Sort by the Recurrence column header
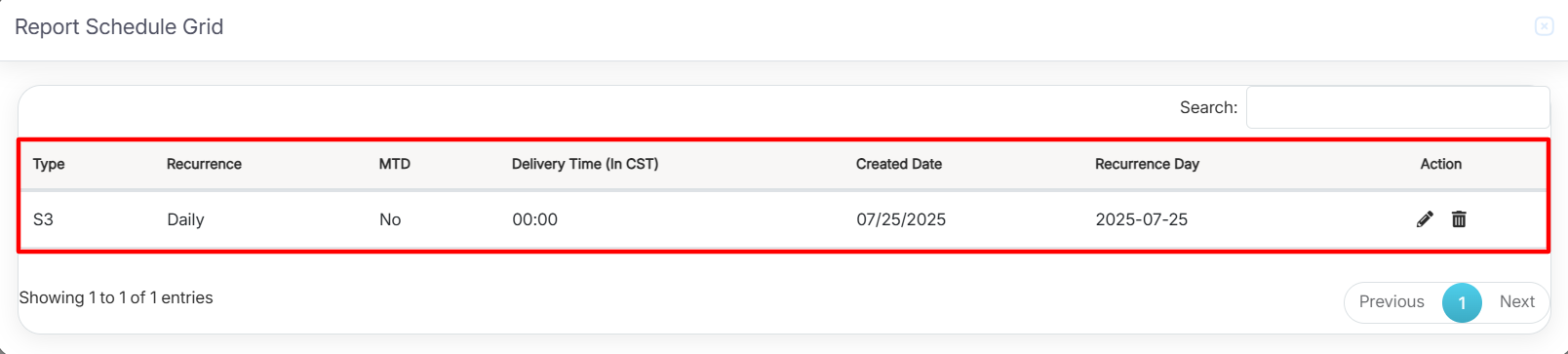 point(204,164)
